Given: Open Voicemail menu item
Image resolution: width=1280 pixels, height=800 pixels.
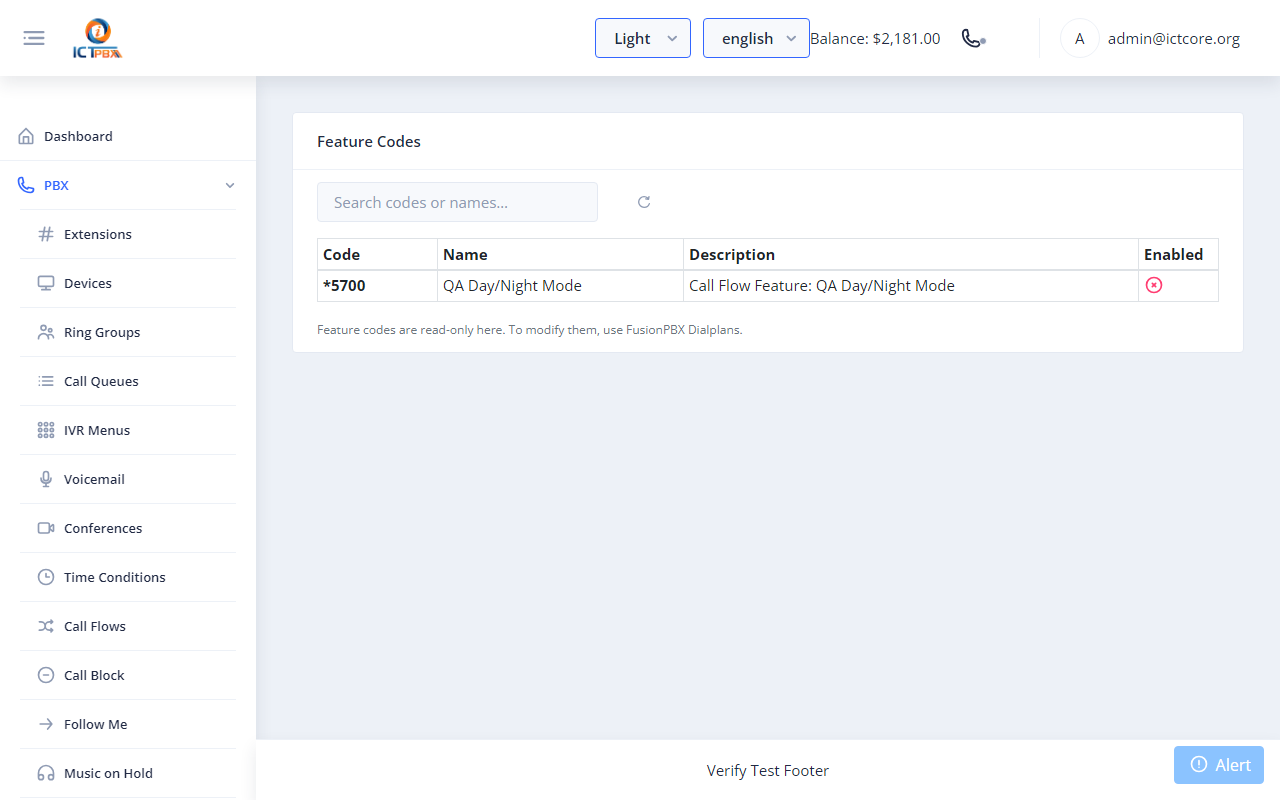Looking at the screenshot, I should point(128,479).
